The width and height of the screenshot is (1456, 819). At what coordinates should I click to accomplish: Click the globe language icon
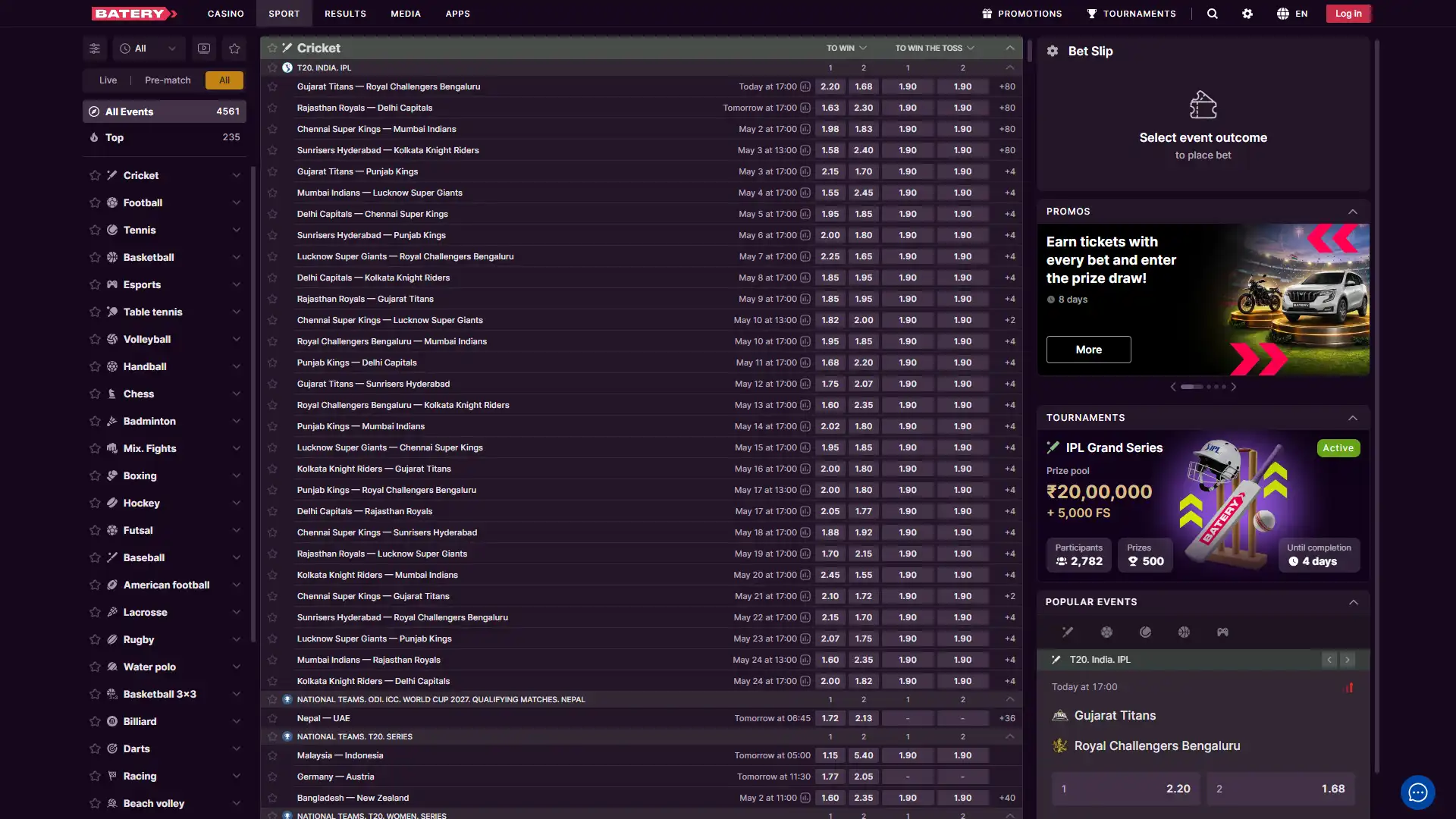[x=1282, y=14]
